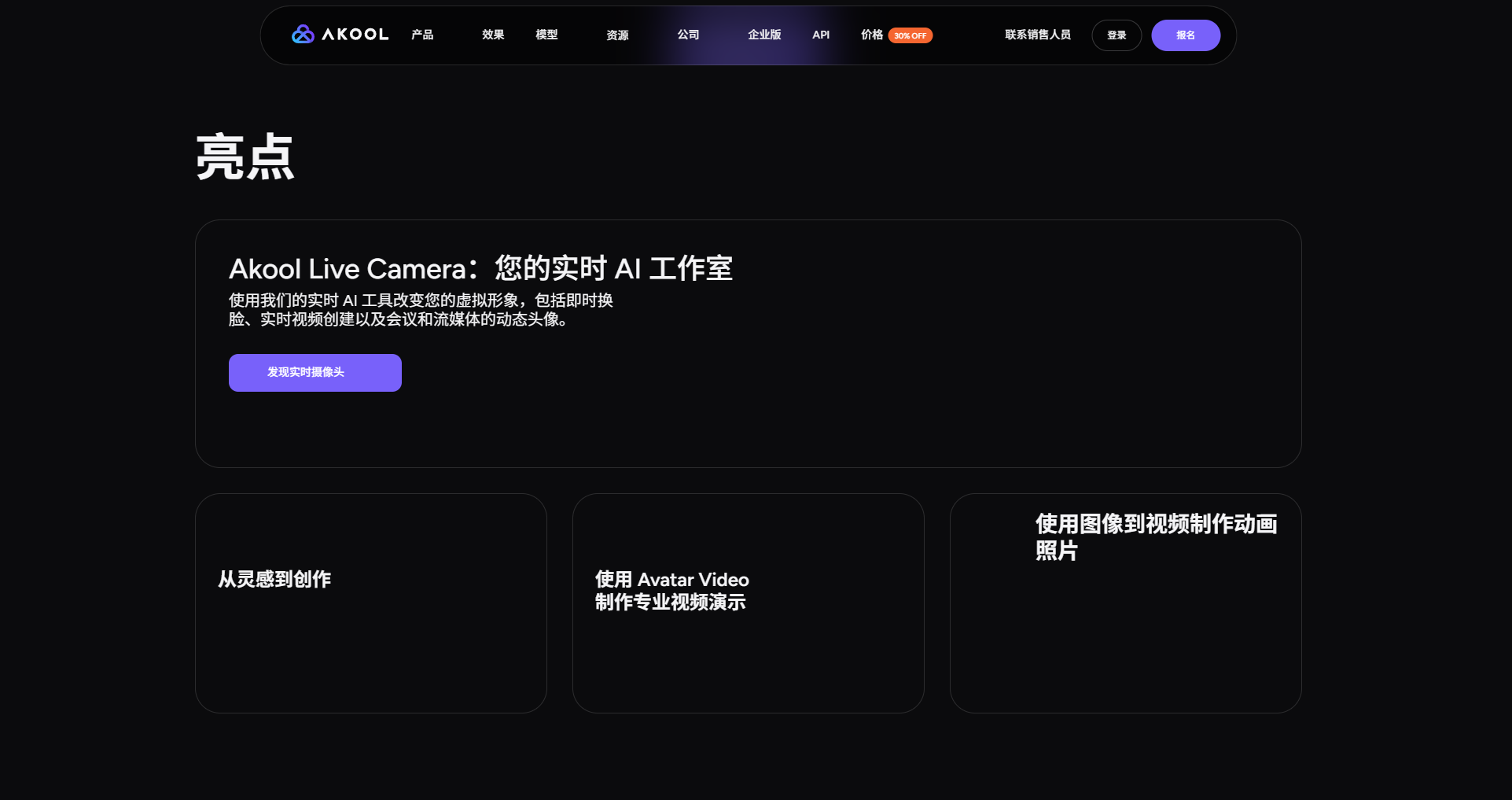Open the 模型 navigation menu
1512x800 pixels.
(546, 35)
